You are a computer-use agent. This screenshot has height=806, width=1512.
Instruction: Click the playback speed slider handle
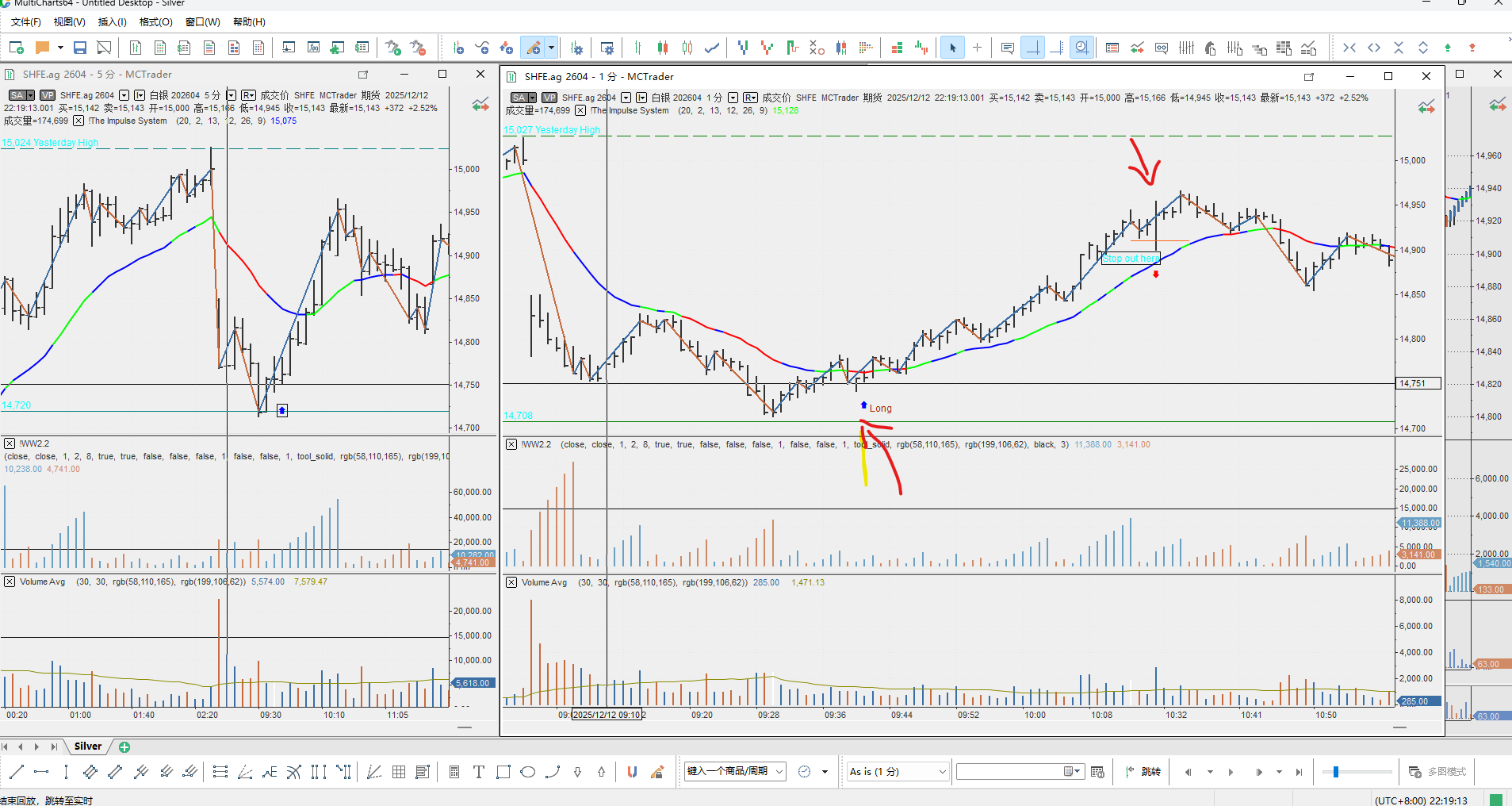(x=1336, y=772)
